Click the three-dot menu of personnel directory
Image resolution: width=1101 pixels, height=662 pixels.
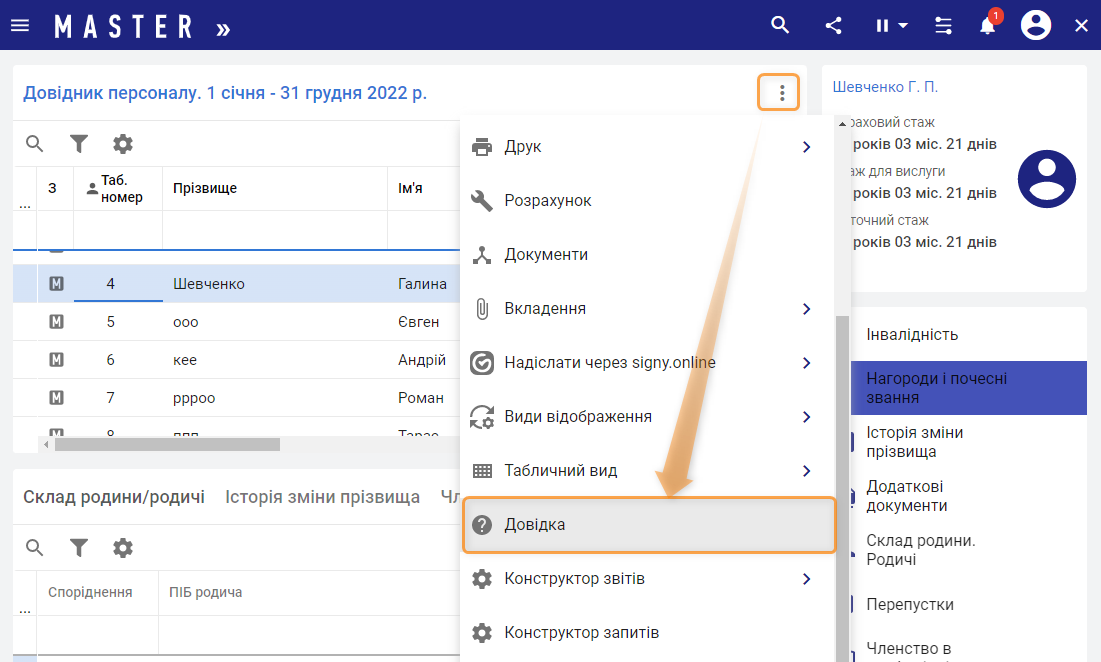coord(781,94)
